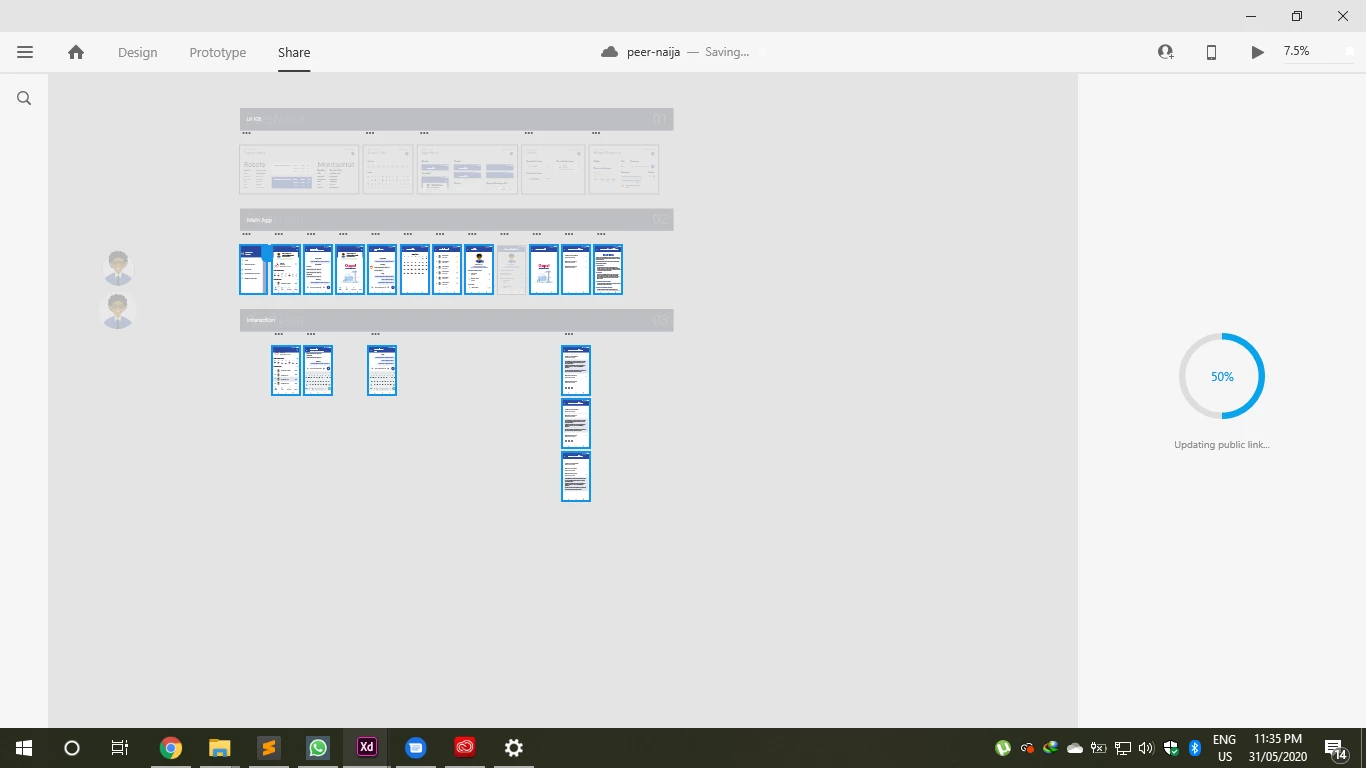Open the search tool in left sidebar
Viewport: 1366px width, 768px height.
pyautogui.click(x=24, y=98)
